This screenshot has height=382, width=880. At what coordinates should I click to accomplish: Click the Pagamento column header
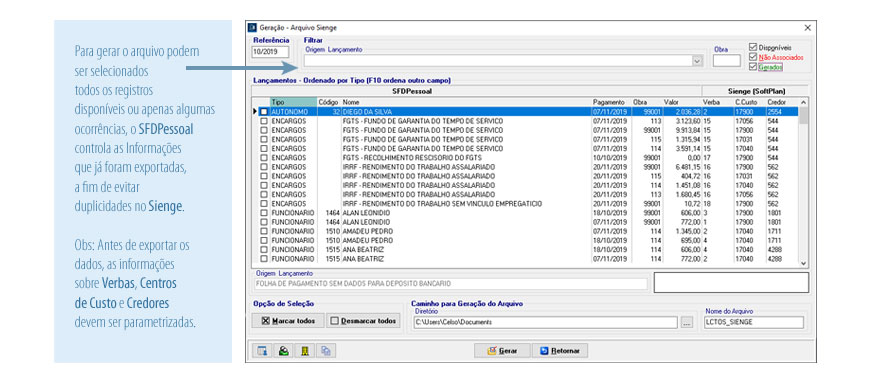pos(611,103)
